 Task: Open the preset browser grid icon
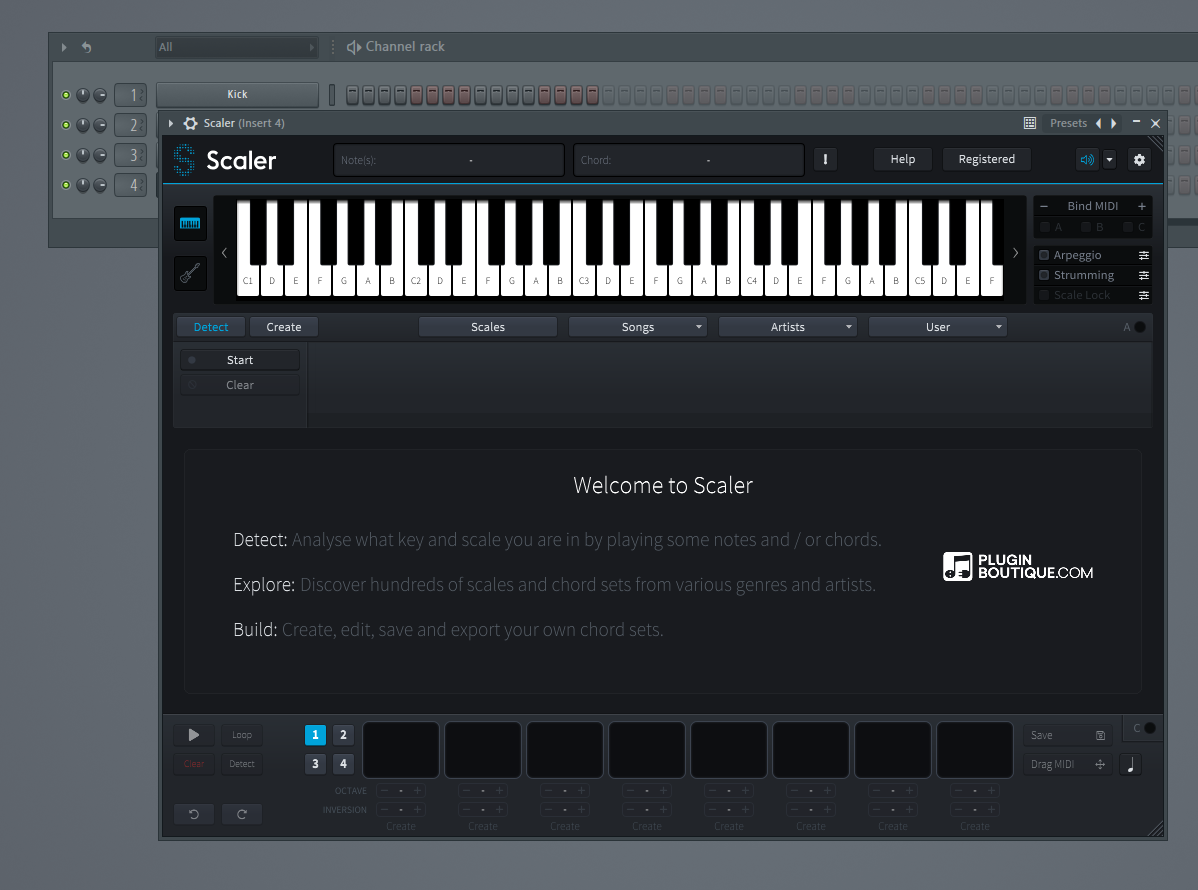point(1030,123)
